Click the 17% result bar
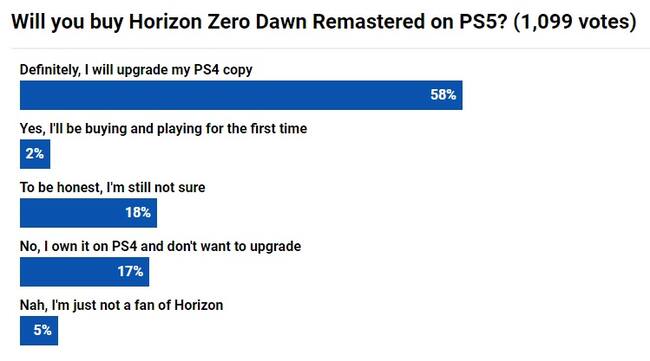Image resolution: width=650 pixels, height=361 pixels. (x=84, y=271)
